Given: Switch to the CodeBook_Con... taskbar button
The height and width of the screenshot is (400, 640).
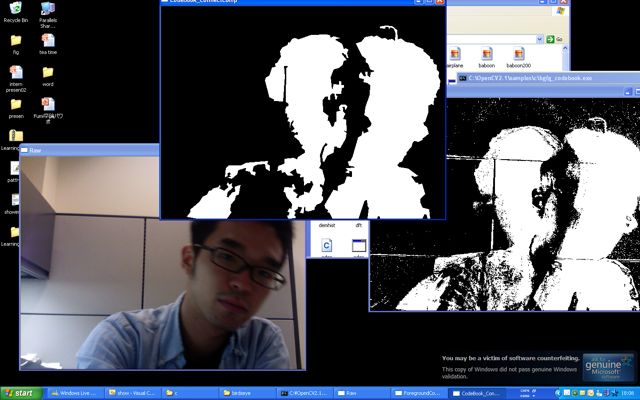Looking at the screenshot, I should pyautogui.click(x=477, y=393).
